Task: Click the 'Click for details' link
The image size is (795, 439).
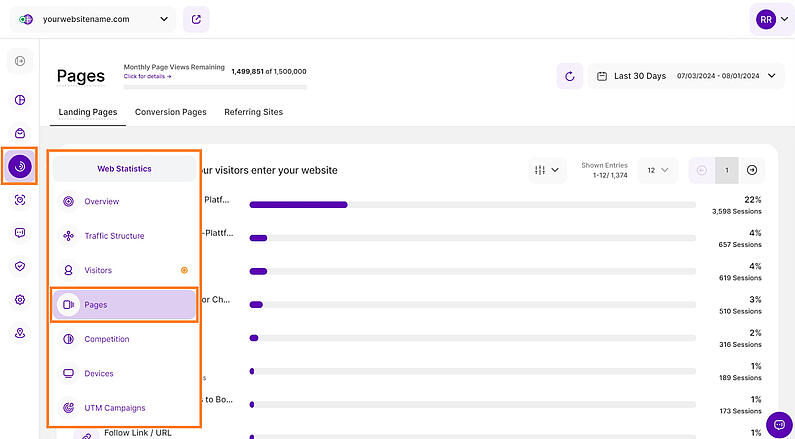Action: [x=147, y=77]
